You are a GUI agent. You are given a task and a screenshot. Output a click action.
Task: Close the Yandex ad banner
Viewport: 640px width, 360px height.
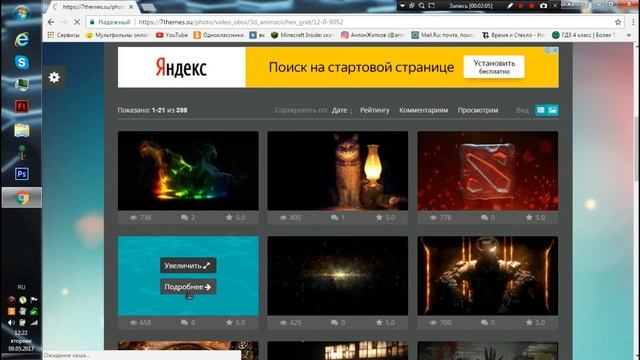point(555,50)
